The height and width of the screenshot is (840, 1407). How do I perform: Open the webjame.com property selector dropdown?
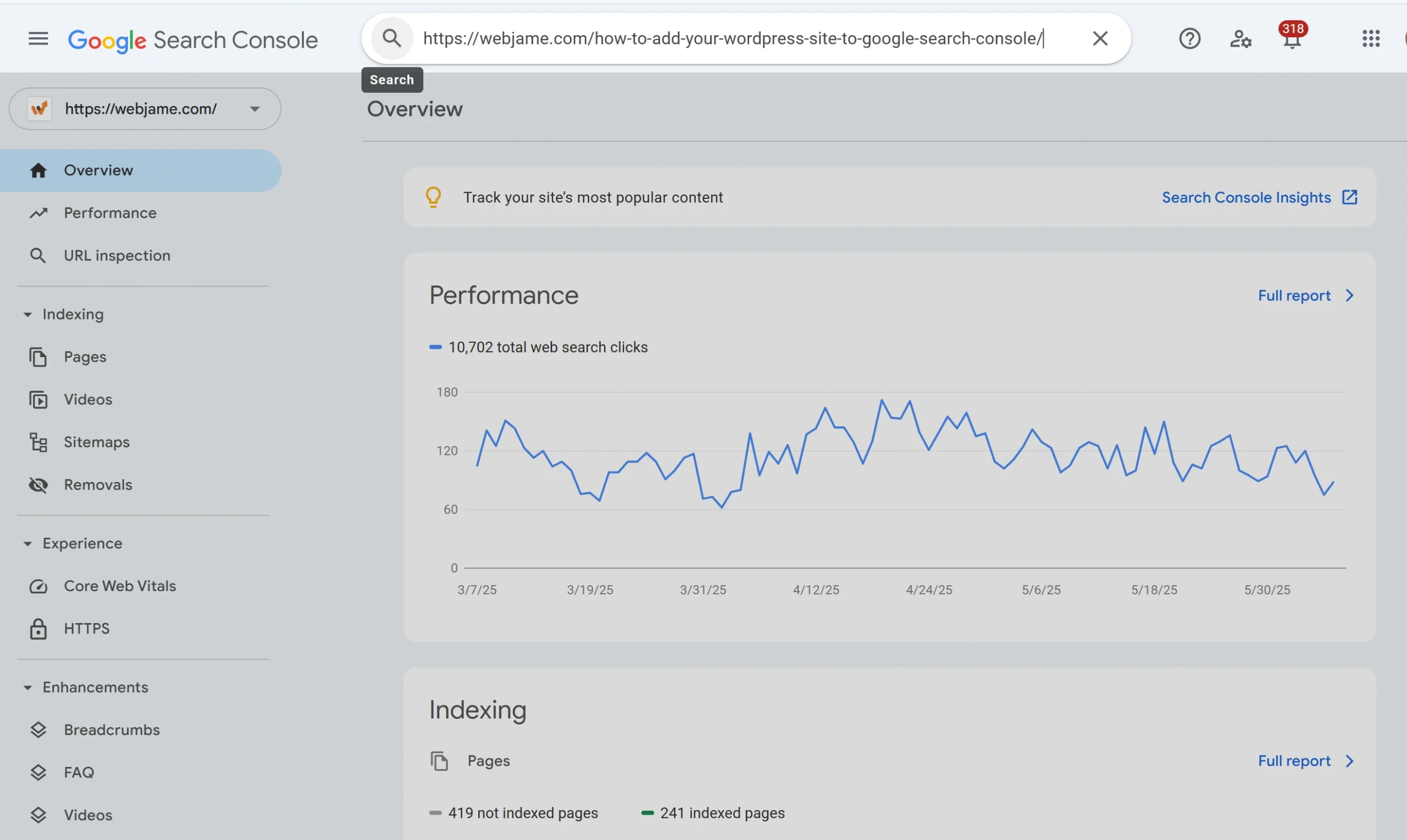pyautogui.click(x=145, y=109)
